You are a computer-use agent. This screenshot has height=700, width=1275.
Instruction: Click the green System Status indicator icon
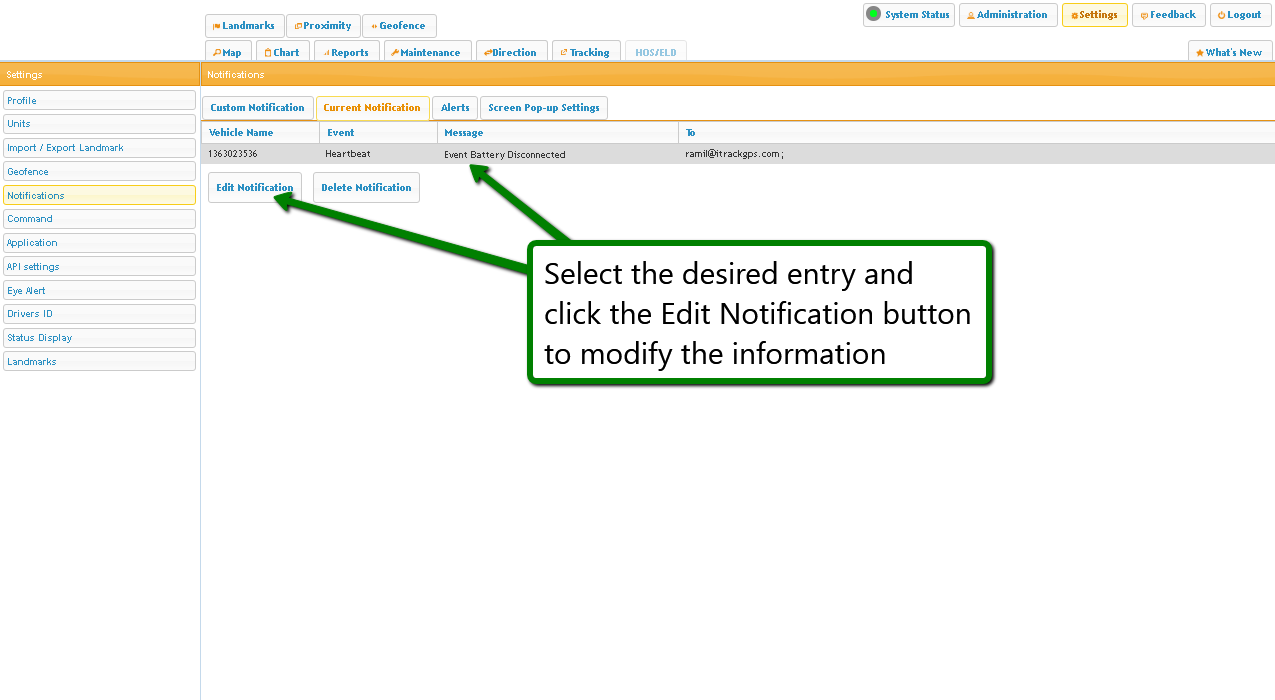click(x=873, y=14)
